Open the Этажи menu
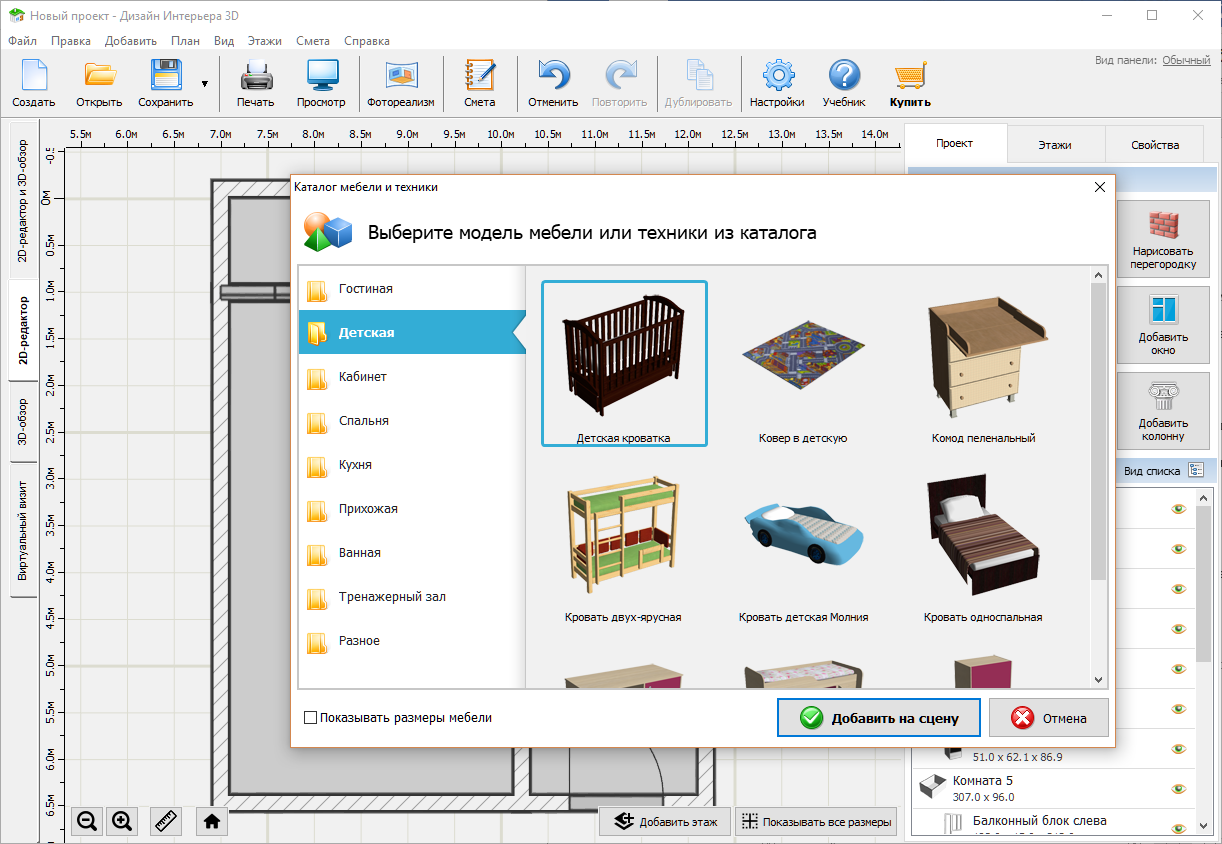 (264, 41)
